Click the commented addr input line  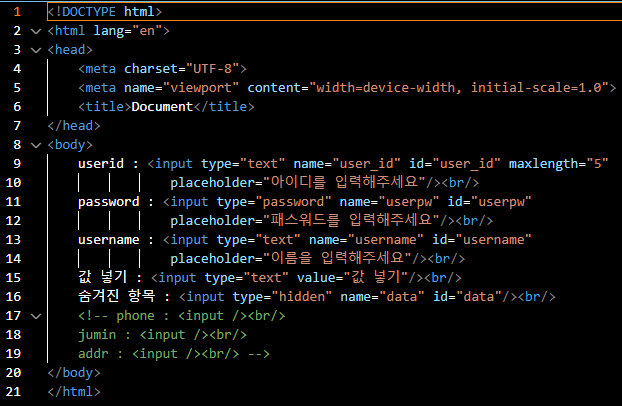point(174,354)
